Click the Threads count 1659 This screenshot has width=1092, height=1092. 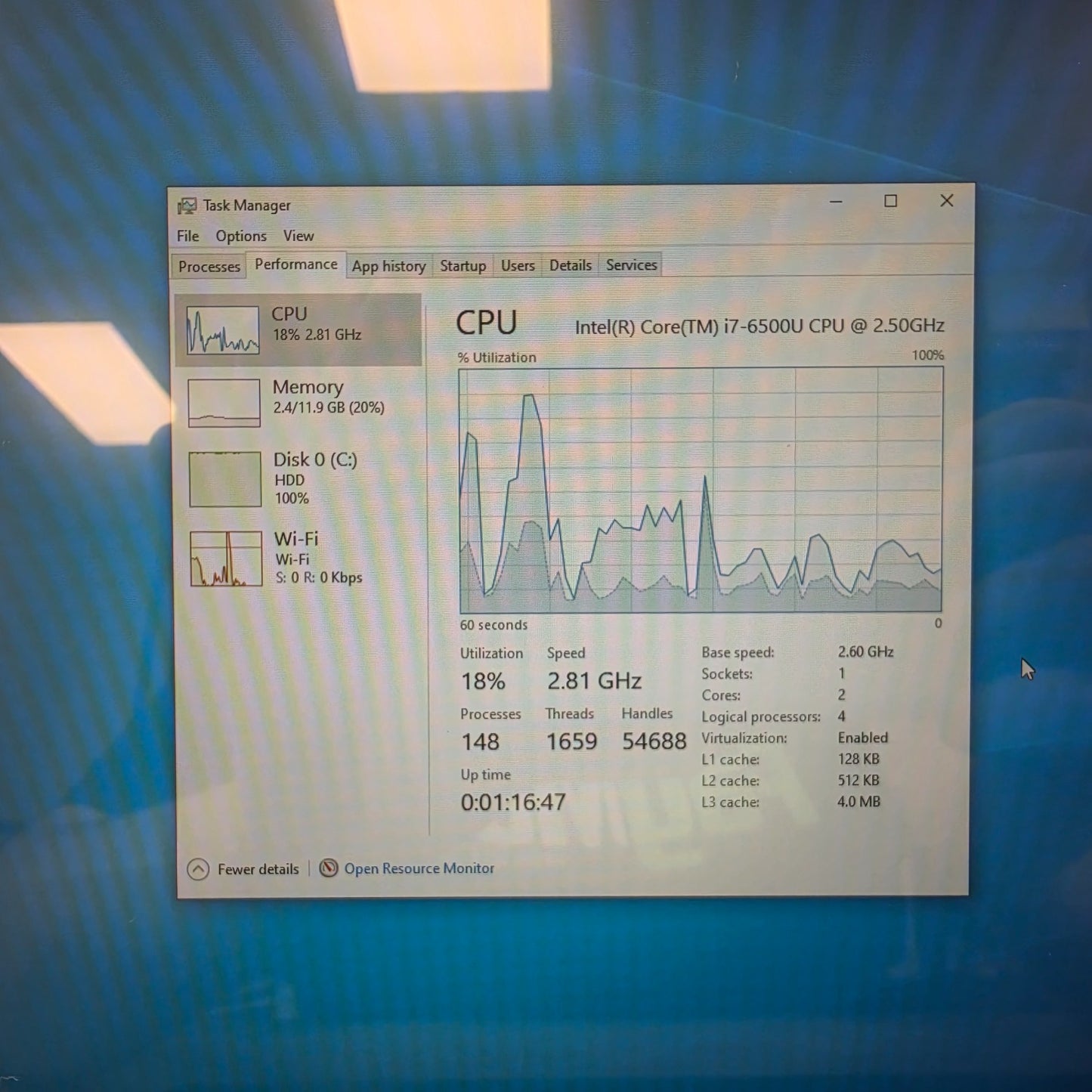(x=572, y=741)
